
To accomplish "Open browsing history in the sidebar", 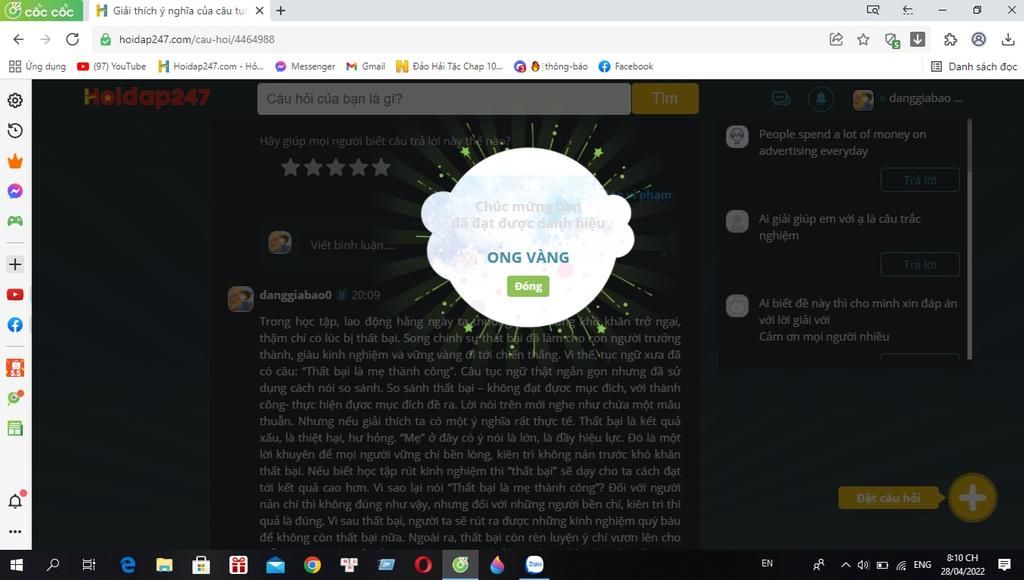I will pyautogui.click(x=15, y=131).
